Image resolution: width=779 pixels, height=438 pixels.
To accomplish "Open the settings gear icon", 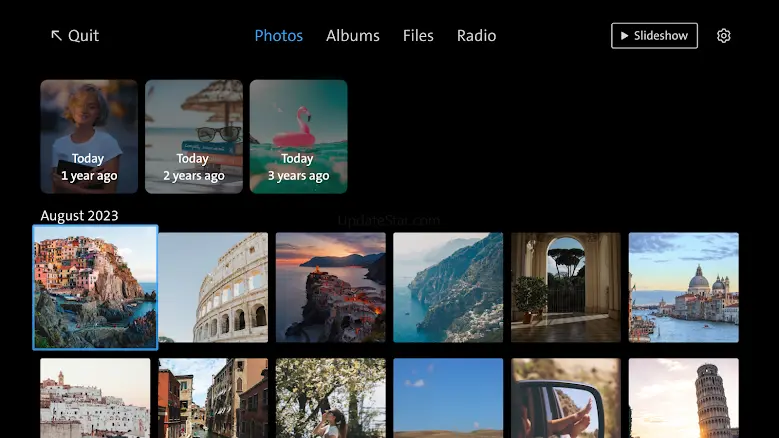I will point(723,36).
